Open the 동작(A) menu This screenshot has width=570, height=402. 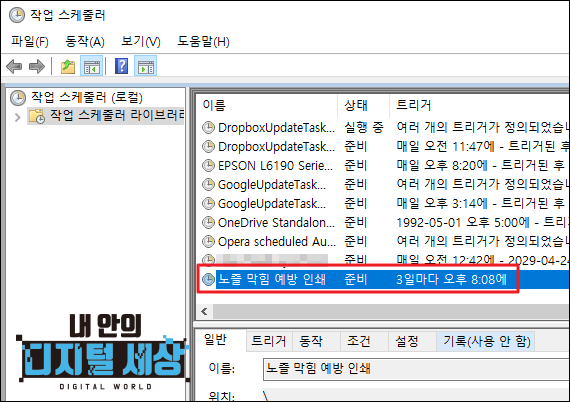tap(85, 41)
